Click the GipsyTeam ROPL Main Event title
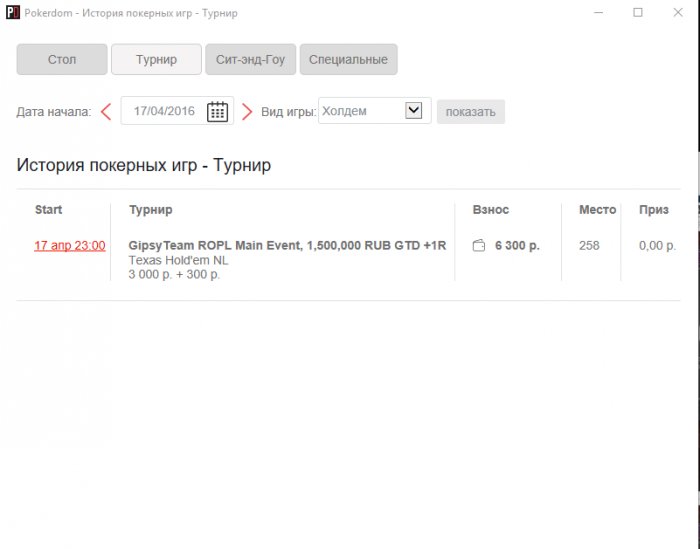 click(x=287, y=245)
